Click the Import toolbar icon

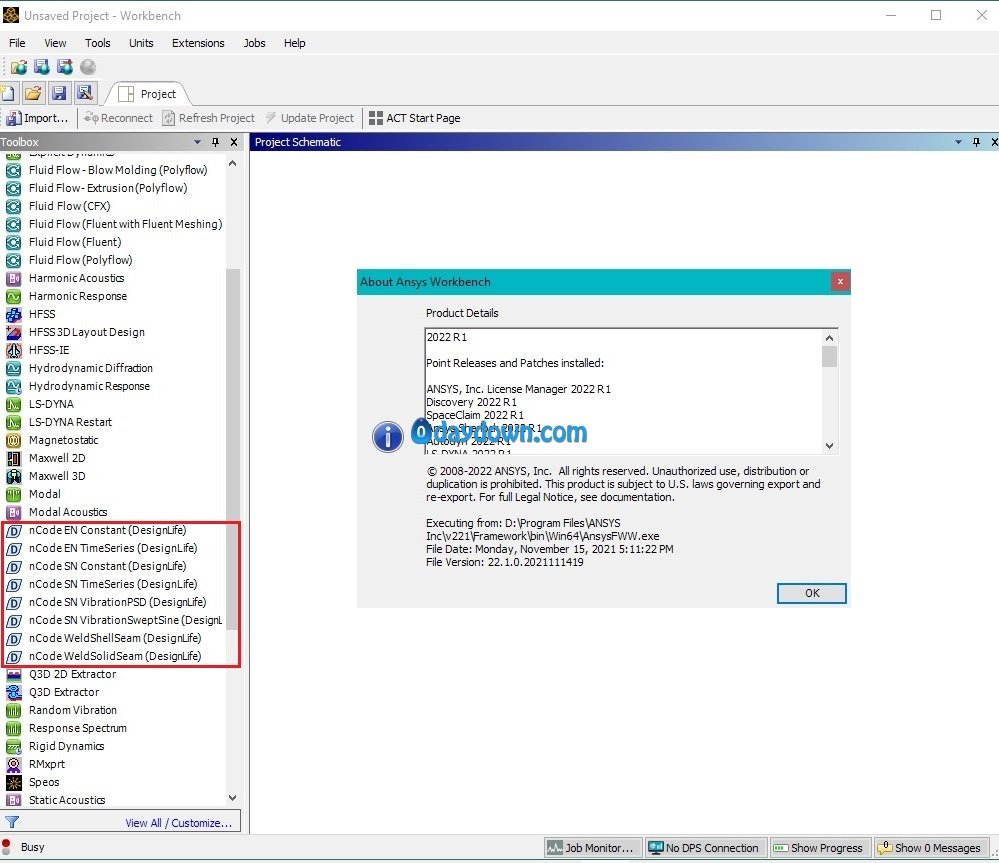click(13, 118)
